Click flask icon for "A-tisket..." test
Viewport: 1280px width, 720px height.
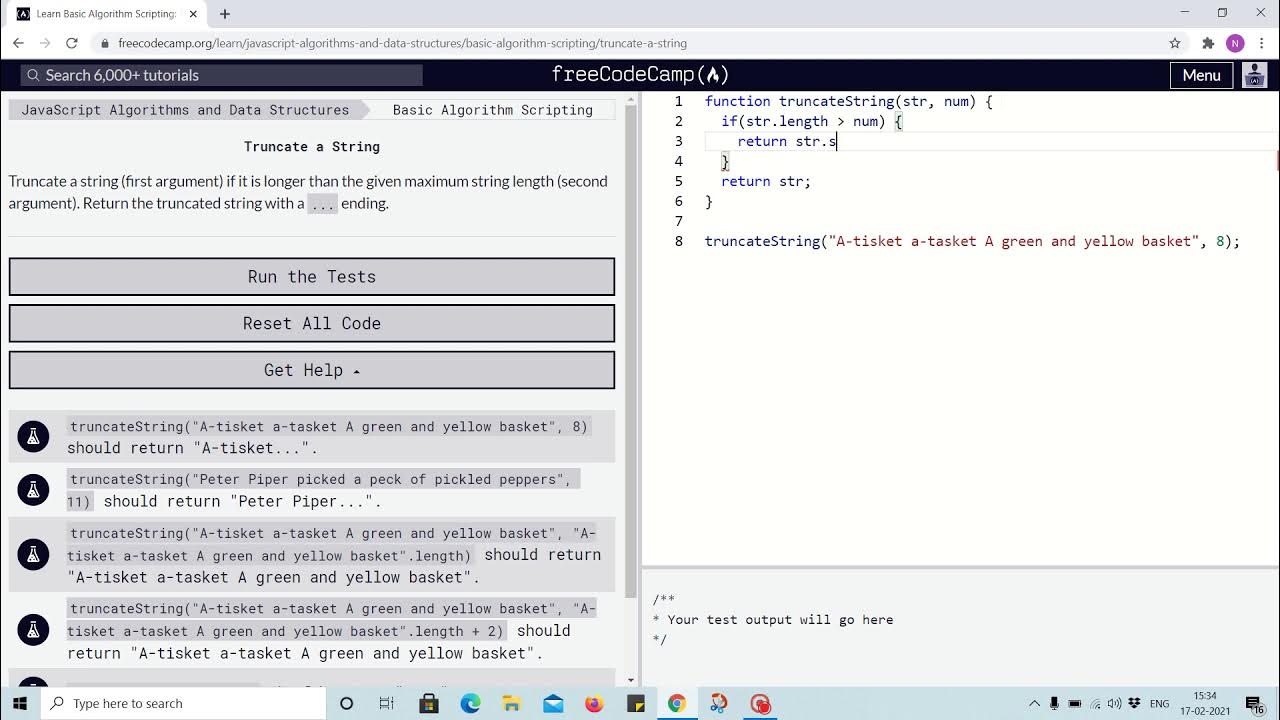pos(33,437)
